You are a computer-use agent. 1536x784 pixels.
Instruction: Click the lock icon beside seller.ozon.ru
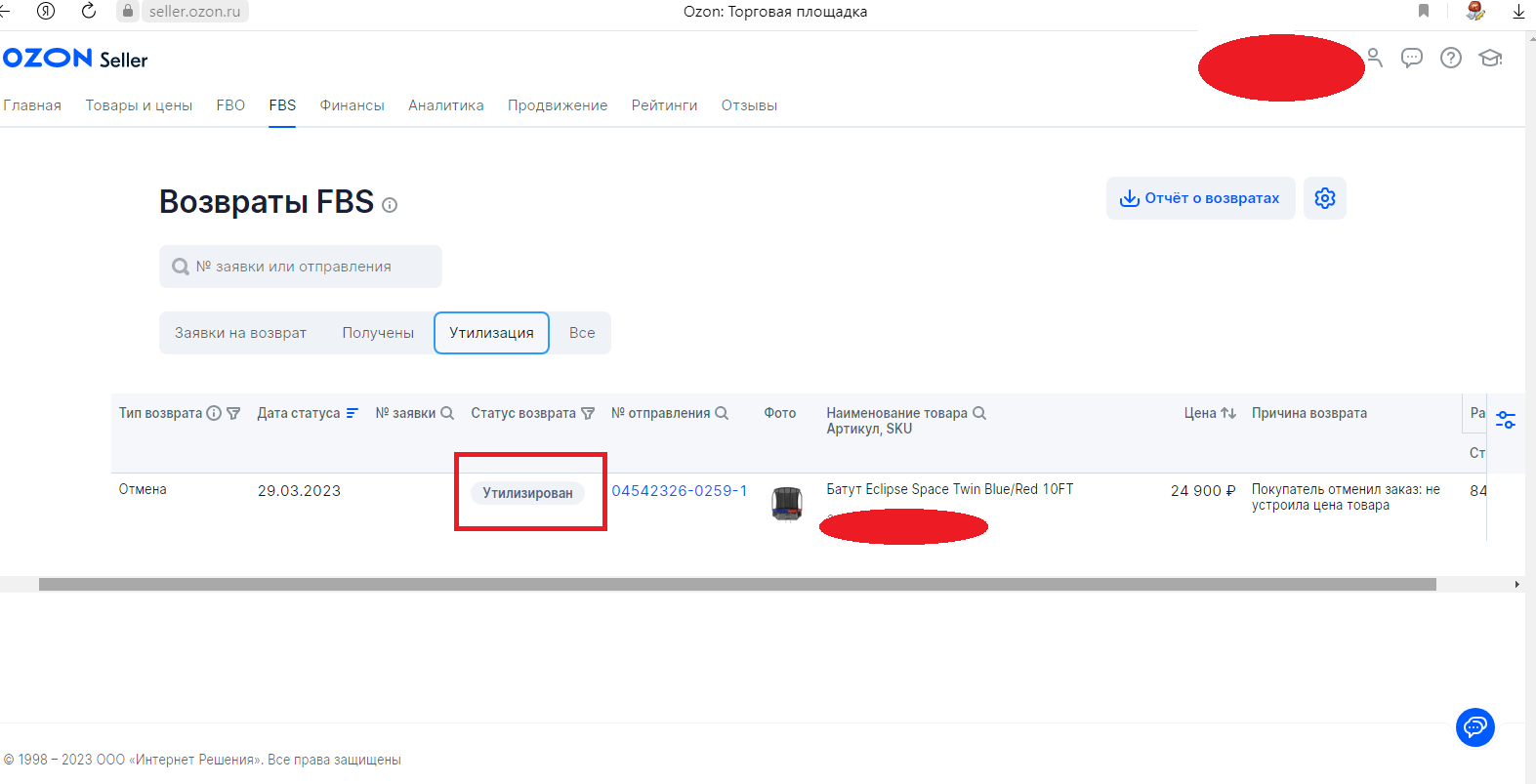(x=128, y=11)
